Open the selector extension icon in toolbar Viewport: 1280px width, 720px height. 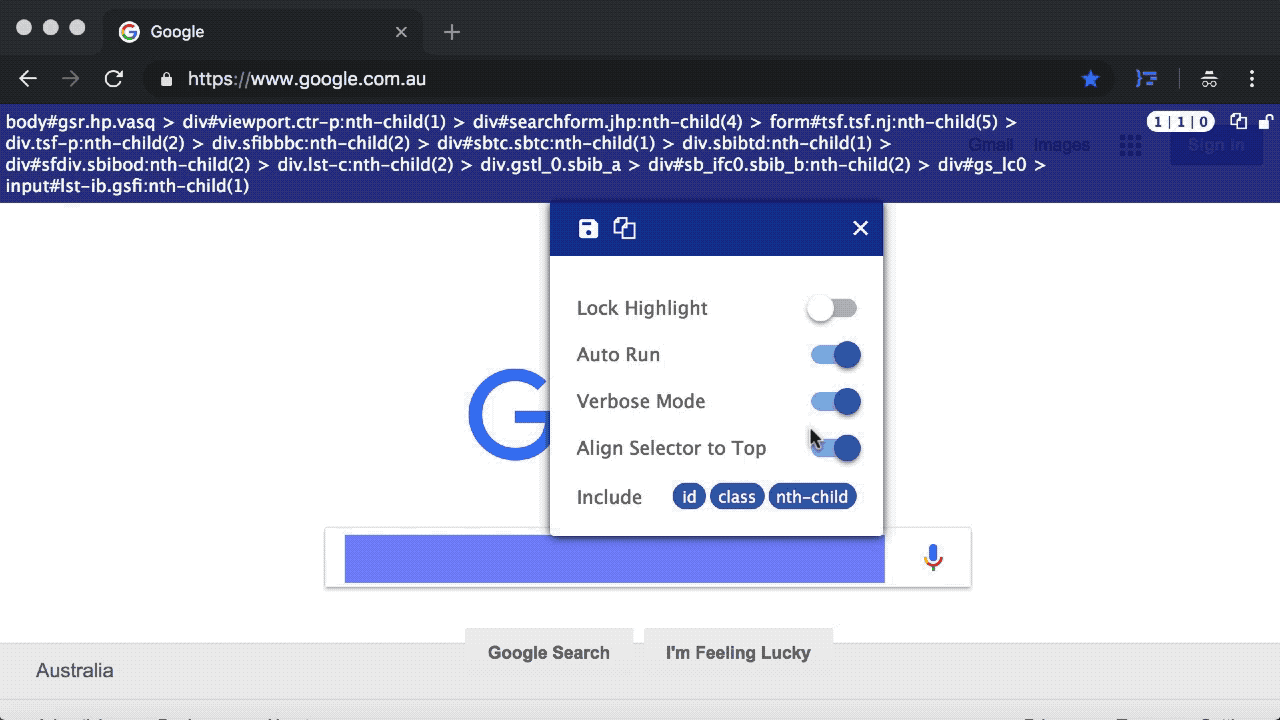pyautogui.click(x=1147, y=79)
